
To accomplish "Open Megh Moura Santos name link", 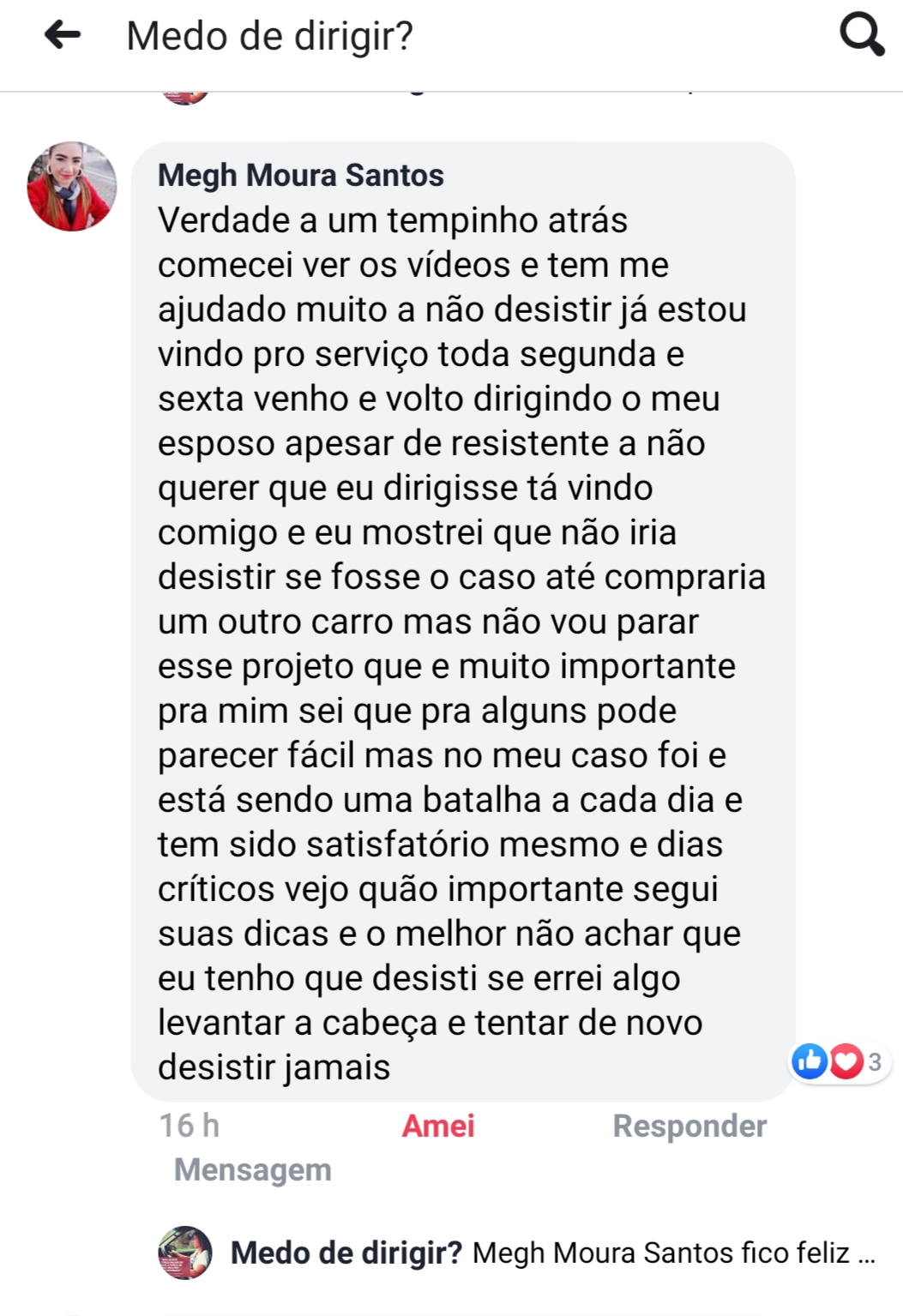I will tap(301, 175).
